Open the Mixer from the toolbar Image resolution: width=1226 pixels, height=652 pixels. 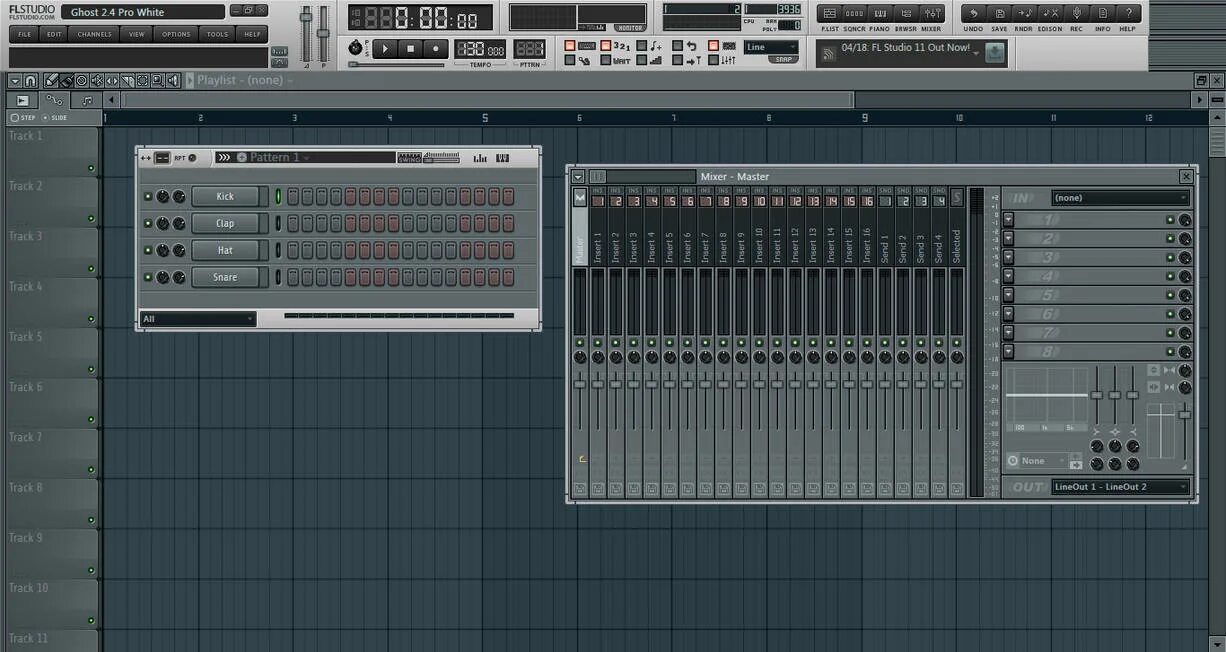[x=932, y=12]
